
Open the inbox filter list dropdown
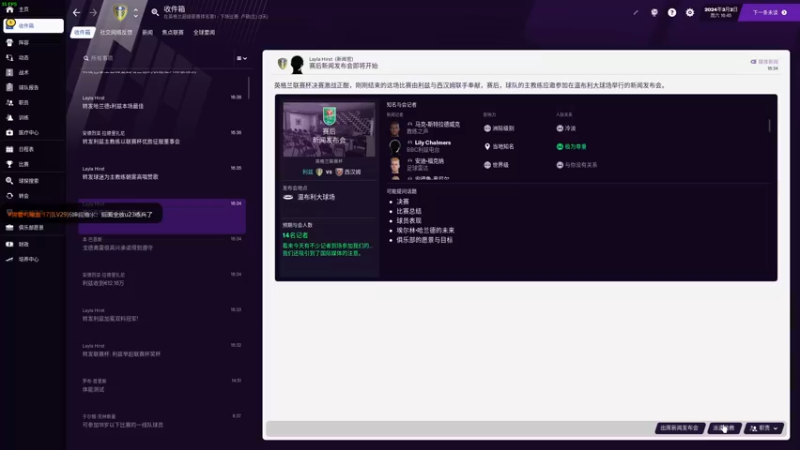(x=242, y=58)
